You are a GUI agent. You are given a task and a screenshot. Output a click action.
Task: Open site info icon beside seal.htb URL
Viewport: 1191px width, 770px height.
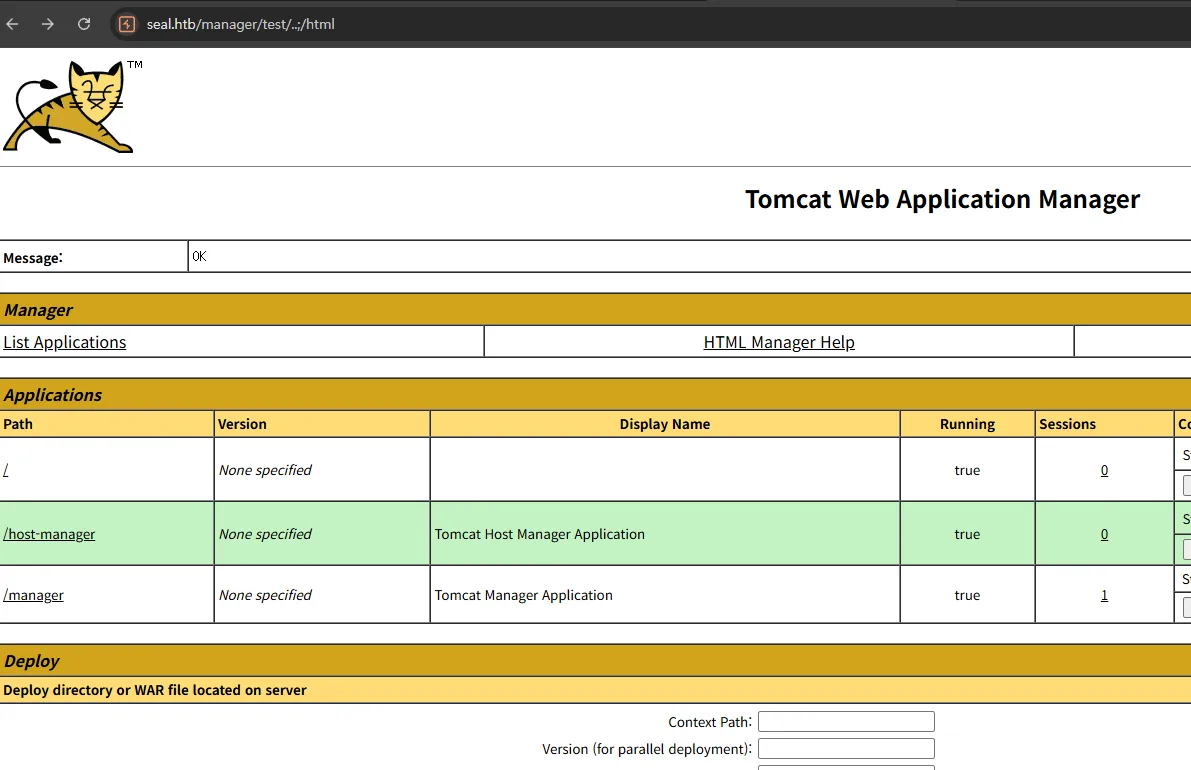coord(128,24)
